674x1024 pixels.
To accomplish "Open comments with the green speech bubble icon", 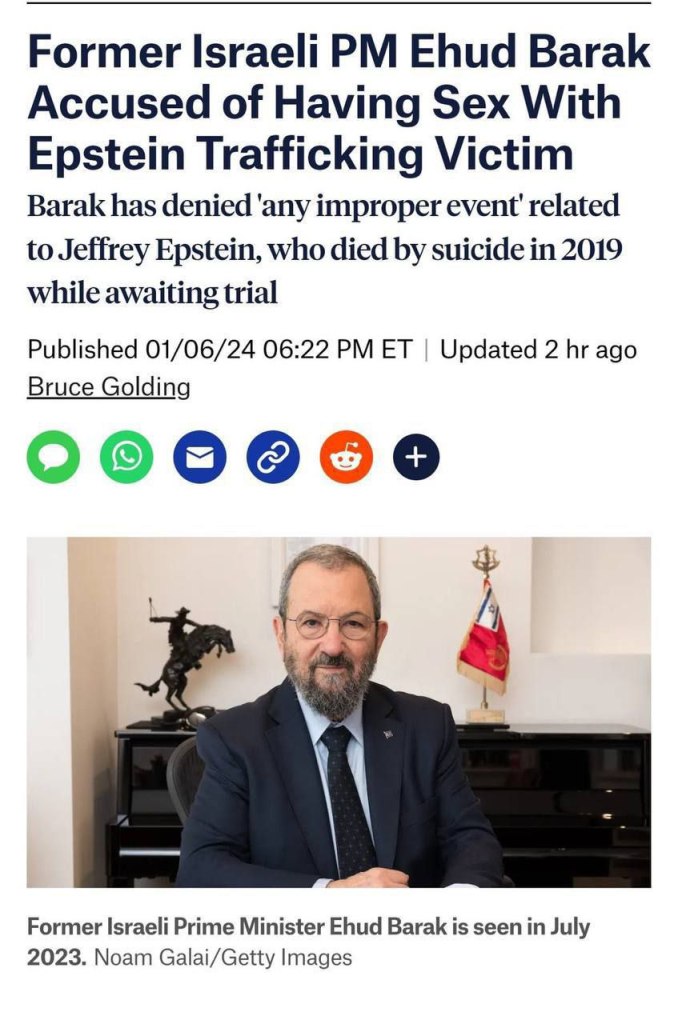I will click(53, 457).
